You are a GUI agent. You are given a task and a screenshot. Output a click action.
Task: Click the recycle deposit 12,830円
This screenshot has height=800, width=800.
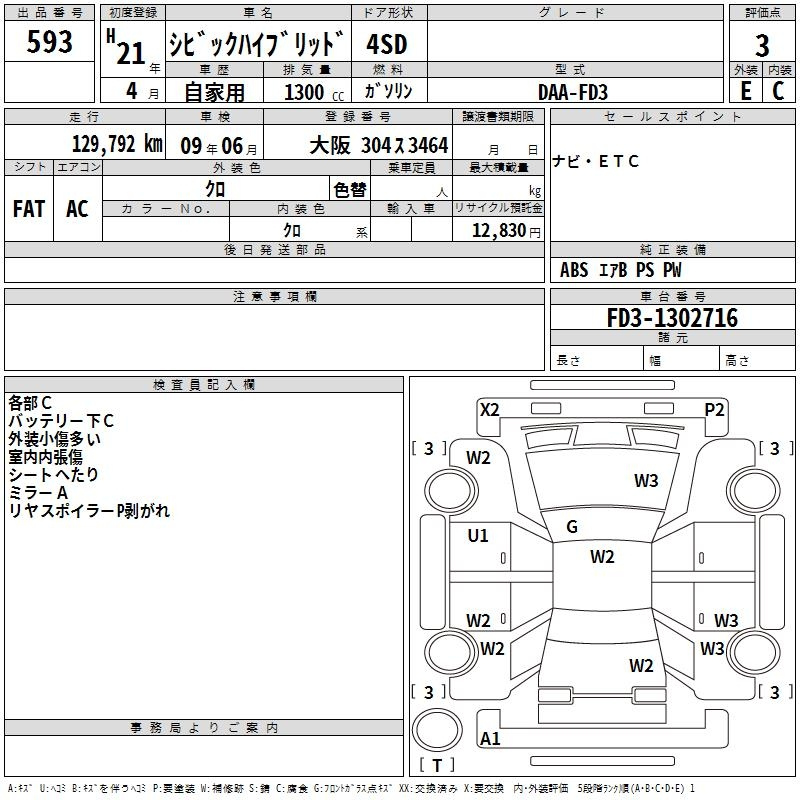pyautogui.click(x=506, y=231)
